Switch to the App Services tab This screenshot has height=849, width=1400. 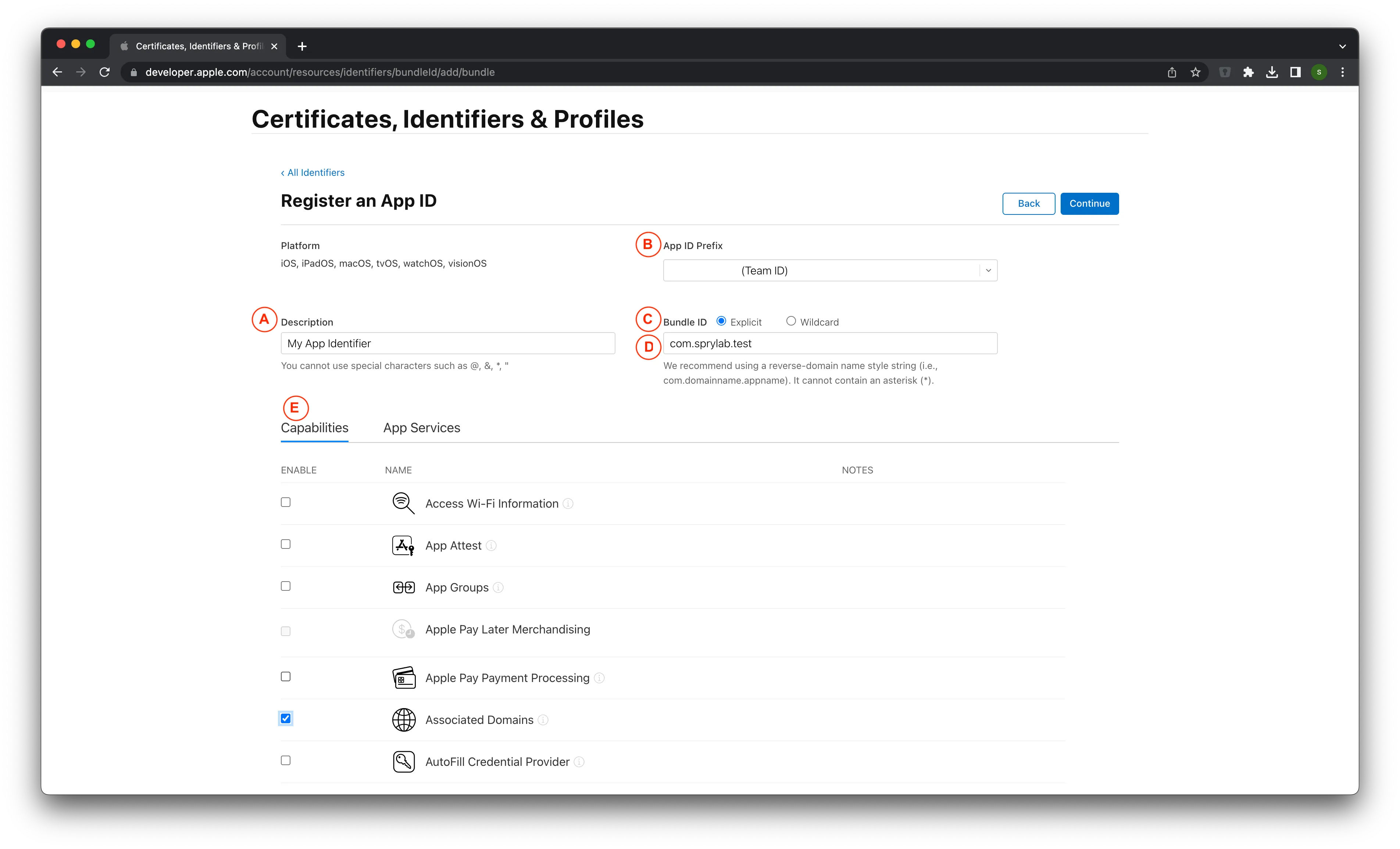[x=422, y=428]
